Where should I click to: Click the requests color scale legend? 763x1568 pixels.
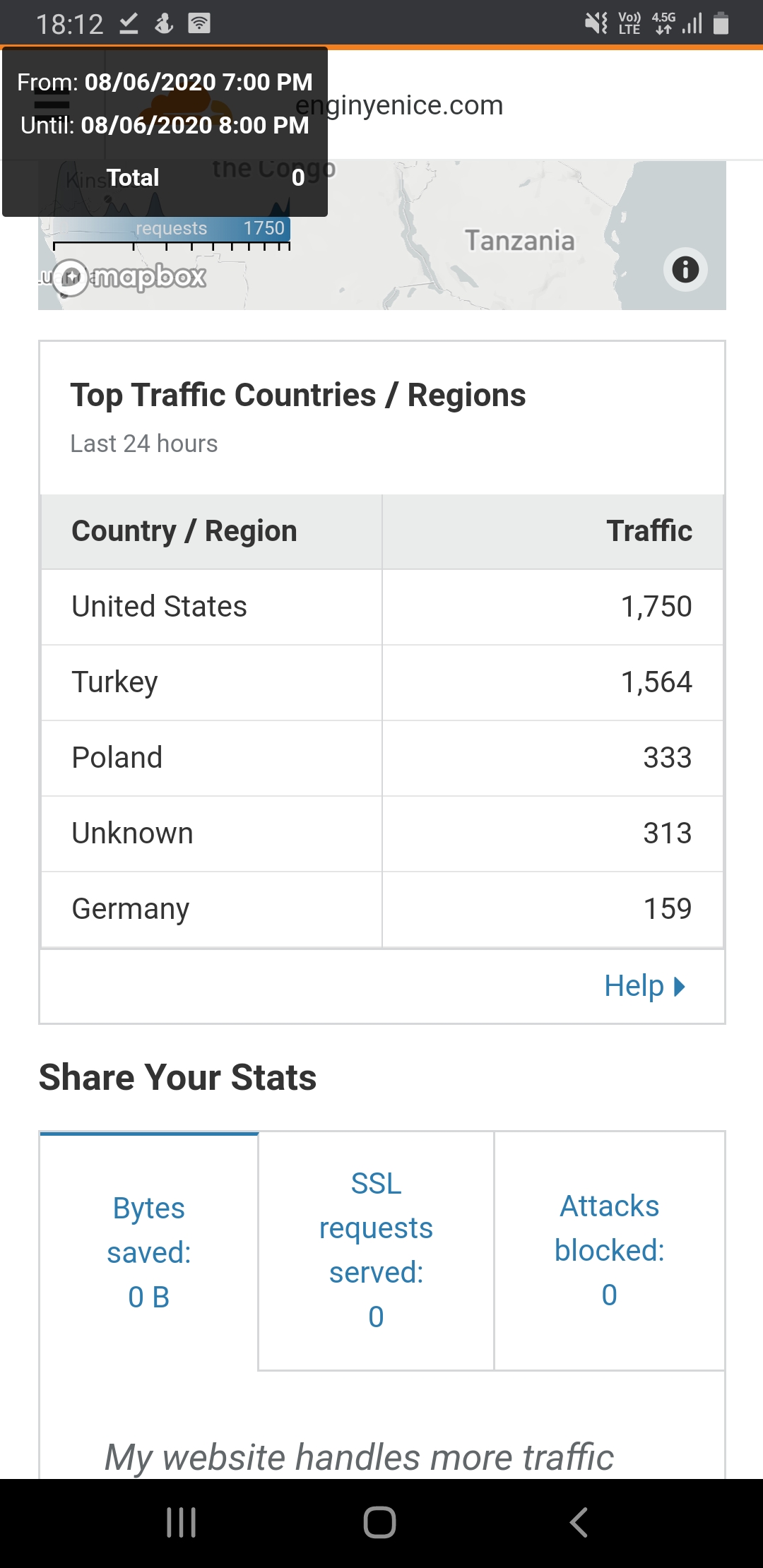[x=171, y=228]
